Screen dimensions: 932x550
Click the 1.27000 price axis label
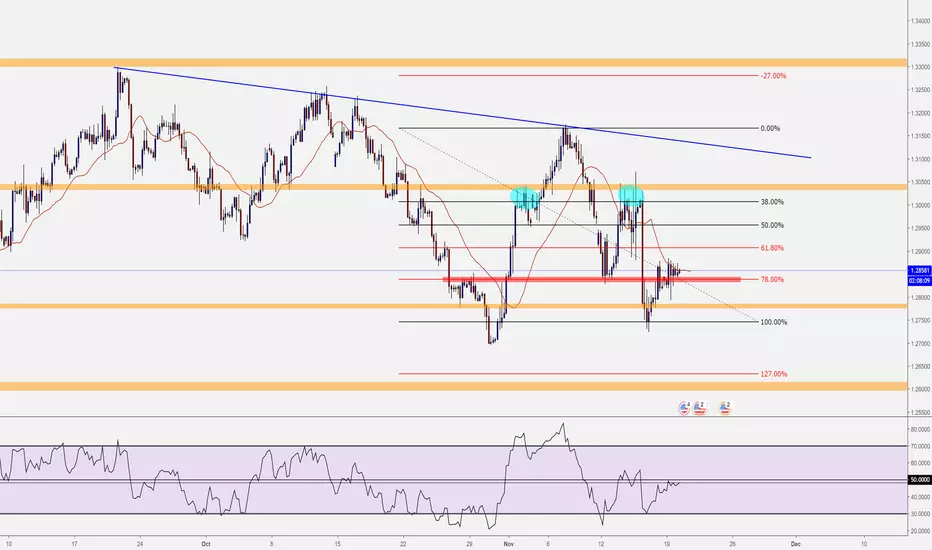click(920, 344)
